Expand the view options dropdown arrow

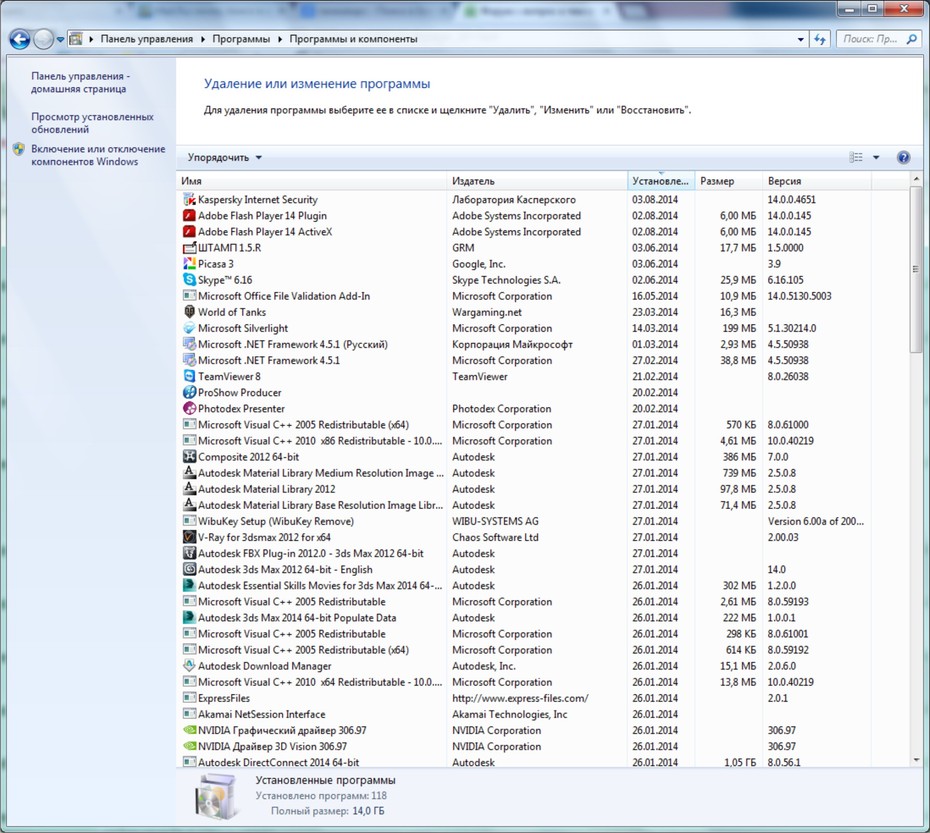click(876, 157)
